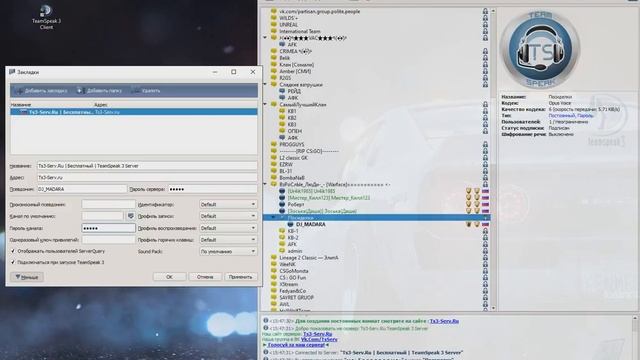
Task: Click the channel tree scrollbar down arrow
Action: coord(493,308)
